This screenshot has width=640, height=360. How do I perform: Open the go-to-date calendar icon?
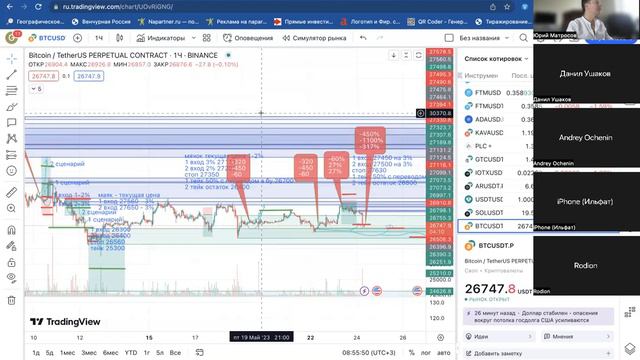point(200,353)
